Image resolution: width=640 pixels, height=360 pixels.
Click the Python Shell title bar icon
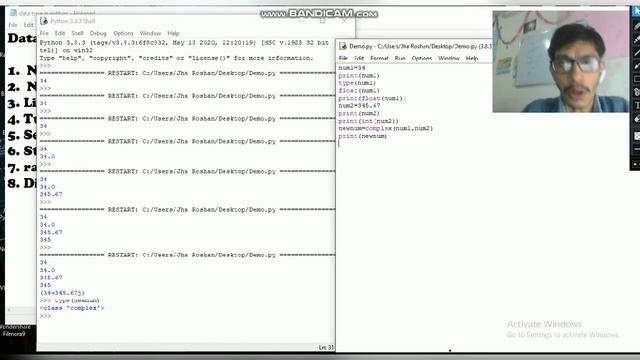[44, 21]
